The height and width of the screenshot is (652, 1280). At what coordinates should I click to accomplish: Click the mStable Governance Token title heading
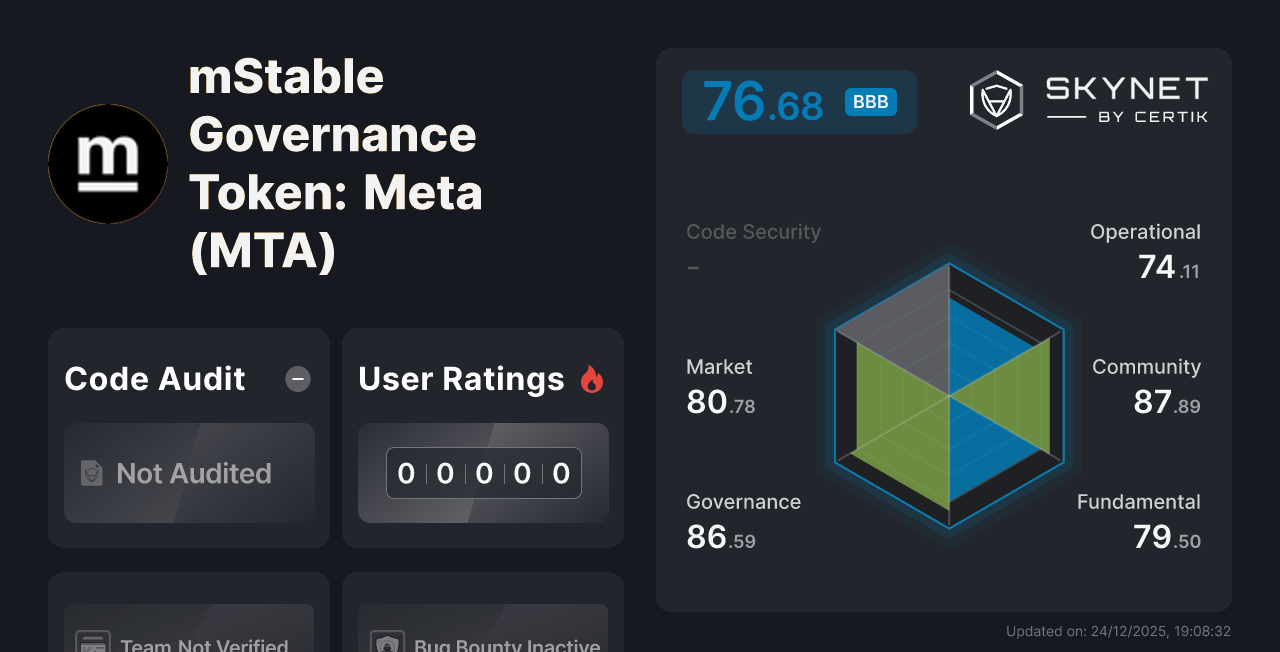[335, 163]
